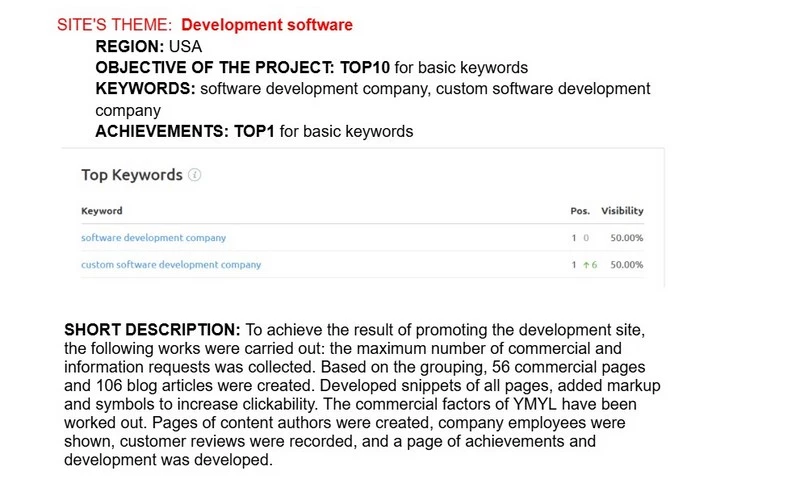Viewport: 800px width, 480px height.
Task: Click the 0 position change value
Action: coord(586,238)
